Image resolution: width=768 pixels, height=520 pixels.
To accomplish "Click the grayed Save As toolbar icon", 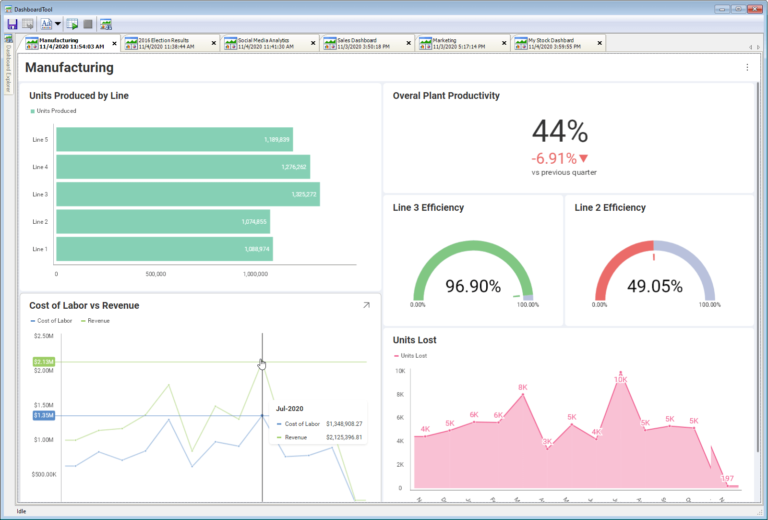I will [28, 24].
